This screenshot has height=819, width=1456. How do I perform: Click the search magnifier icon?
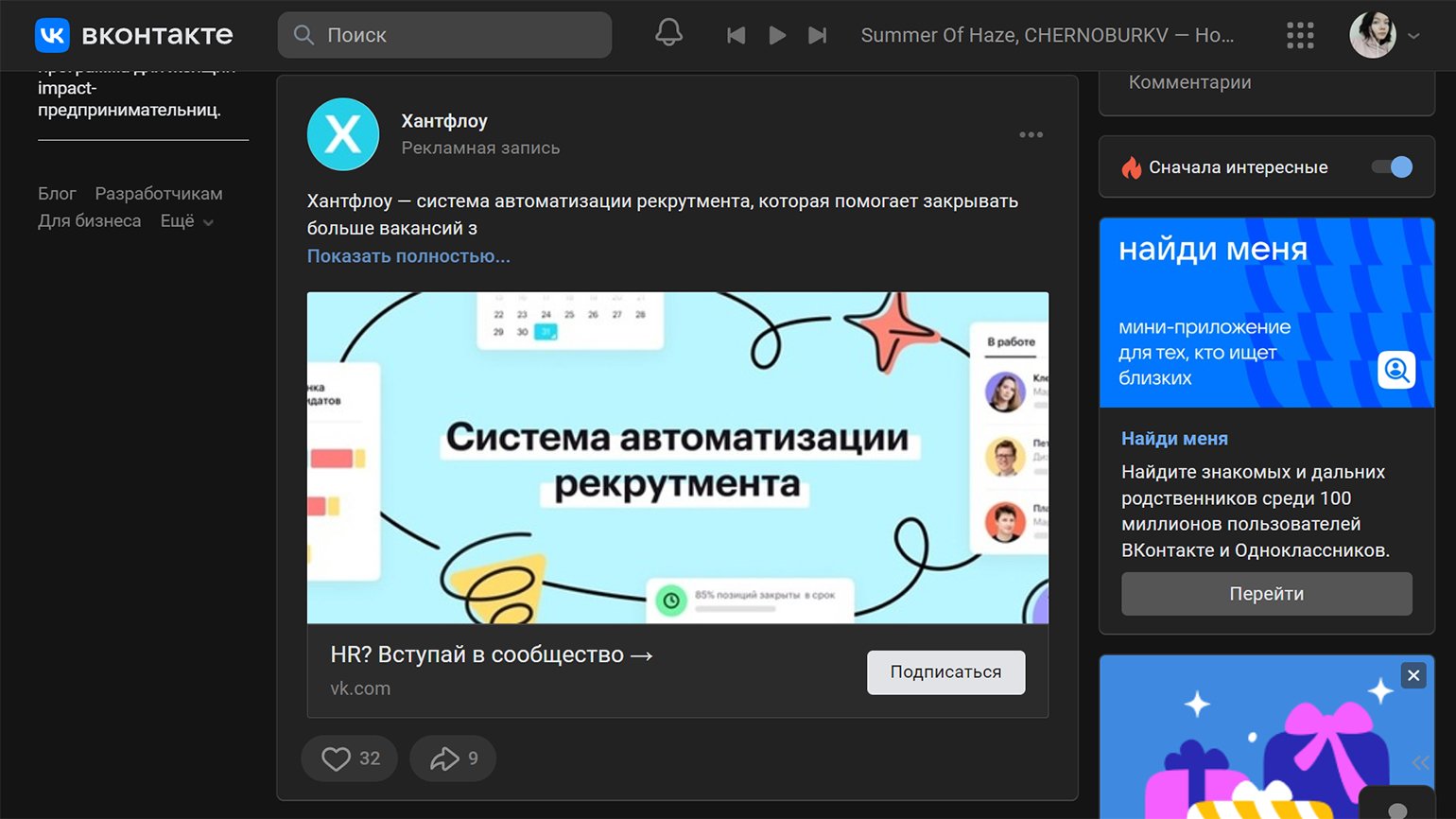point(303,35)
